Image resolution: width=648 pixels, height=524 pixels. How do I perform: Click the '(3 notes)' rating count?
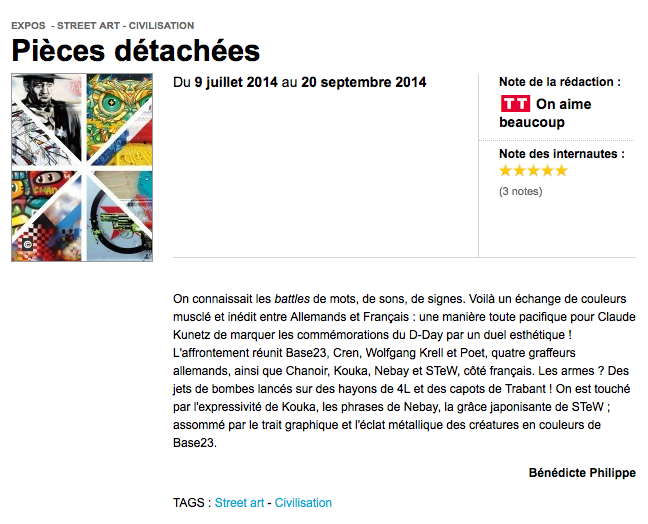click(520, 191)
